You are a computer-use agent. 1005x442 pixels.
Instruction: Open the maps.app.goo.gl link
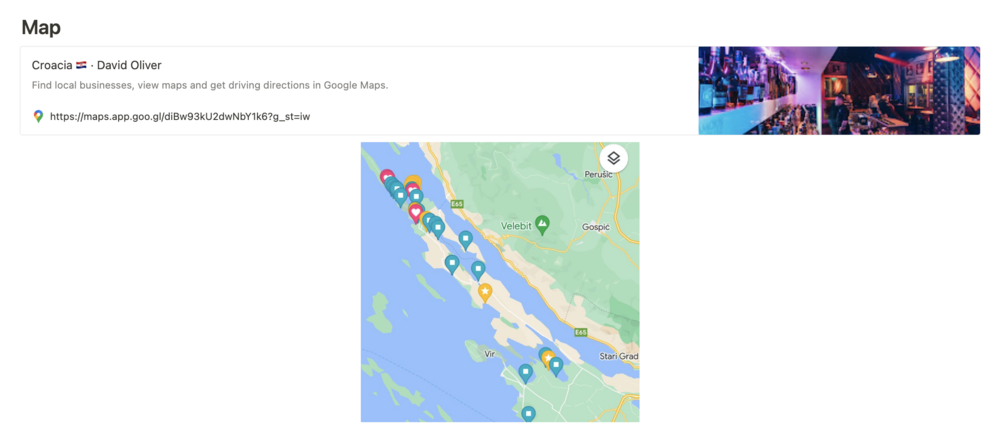[x=180, y=116]
